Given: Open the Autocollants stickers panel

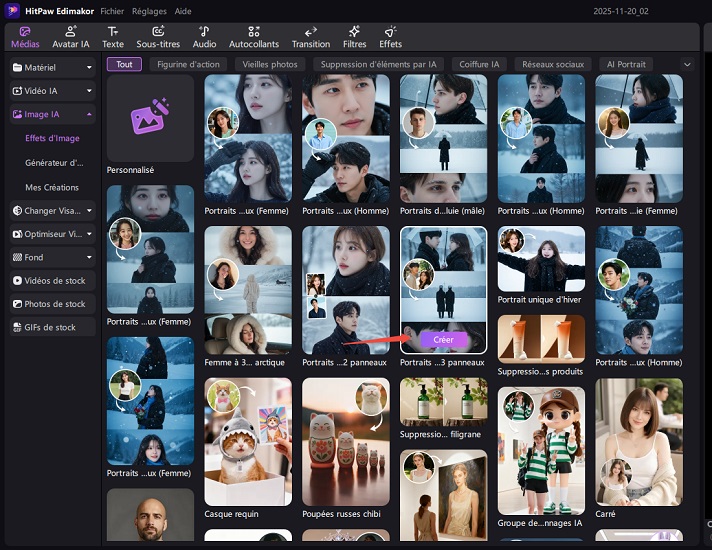Looking at the screenshot, I should [x=254, y=37].
